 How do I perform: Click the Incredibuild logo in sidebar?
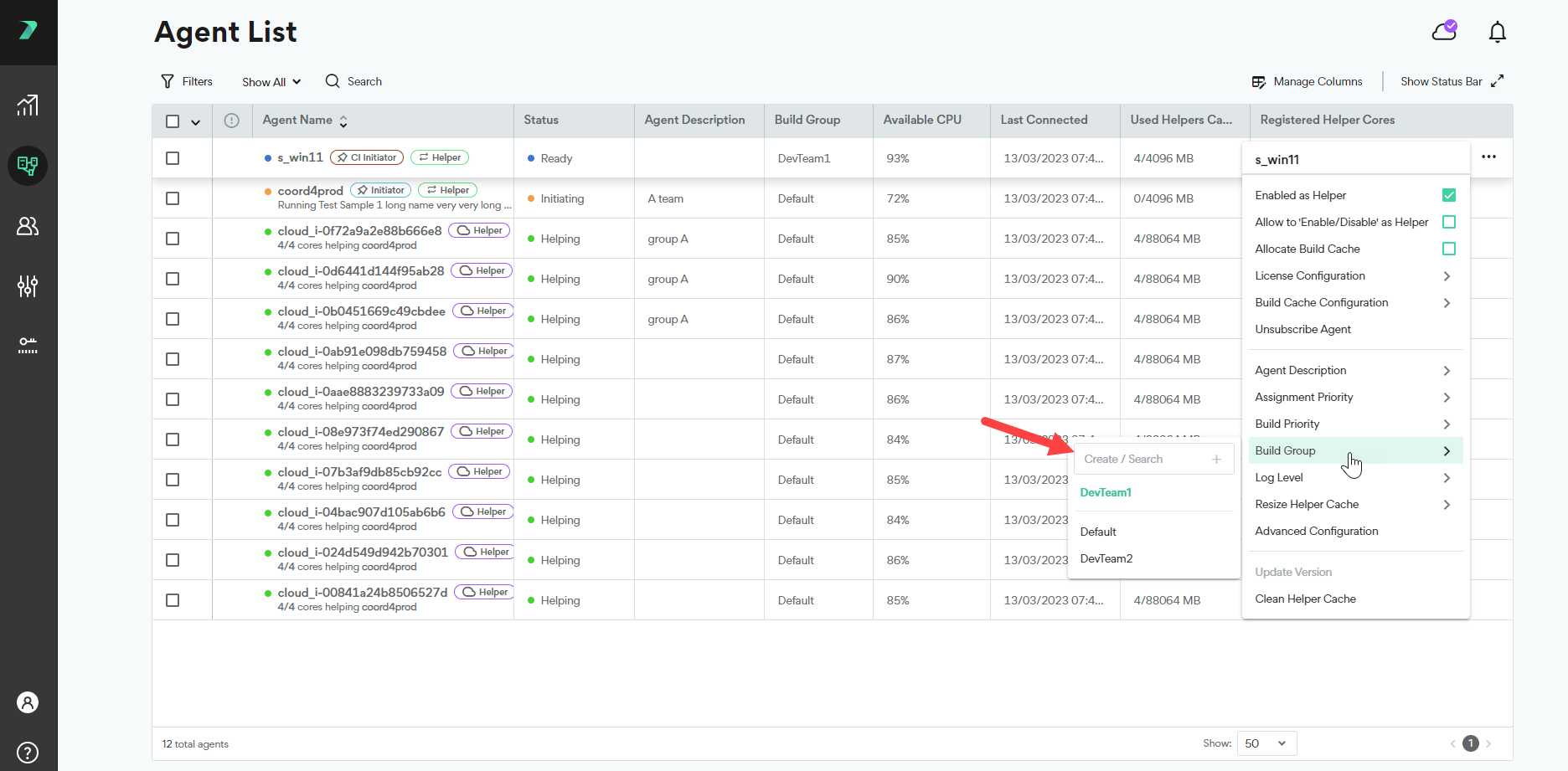pyautogui.click(x=28, y=30)
